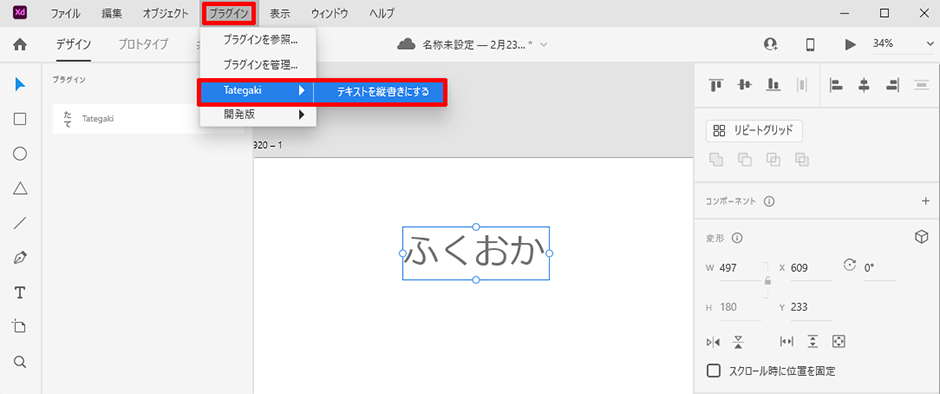Screen dimensions: 940x394
Task: Toggle aspect ratio lock
Action: pyautogui.click(x=768, y=281)
